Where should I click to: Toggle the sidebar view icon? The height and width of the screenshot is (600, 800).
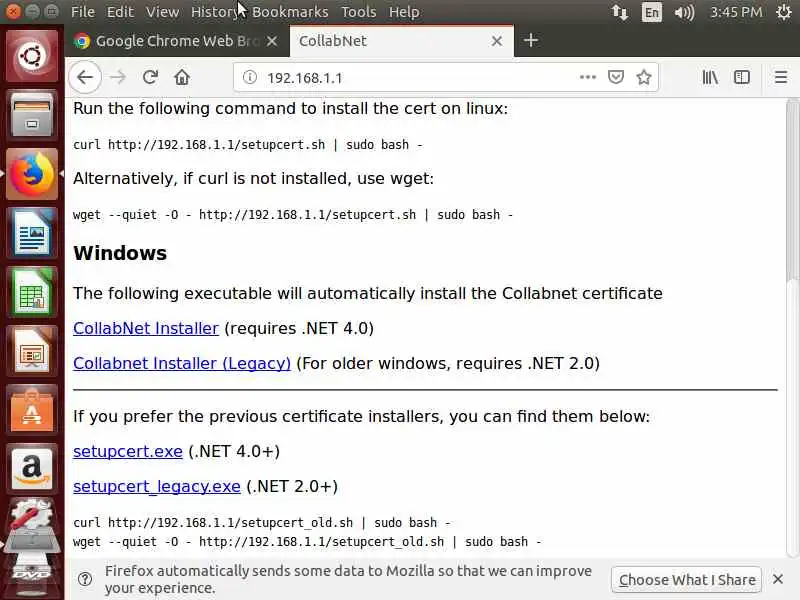(x=742, y=78)
